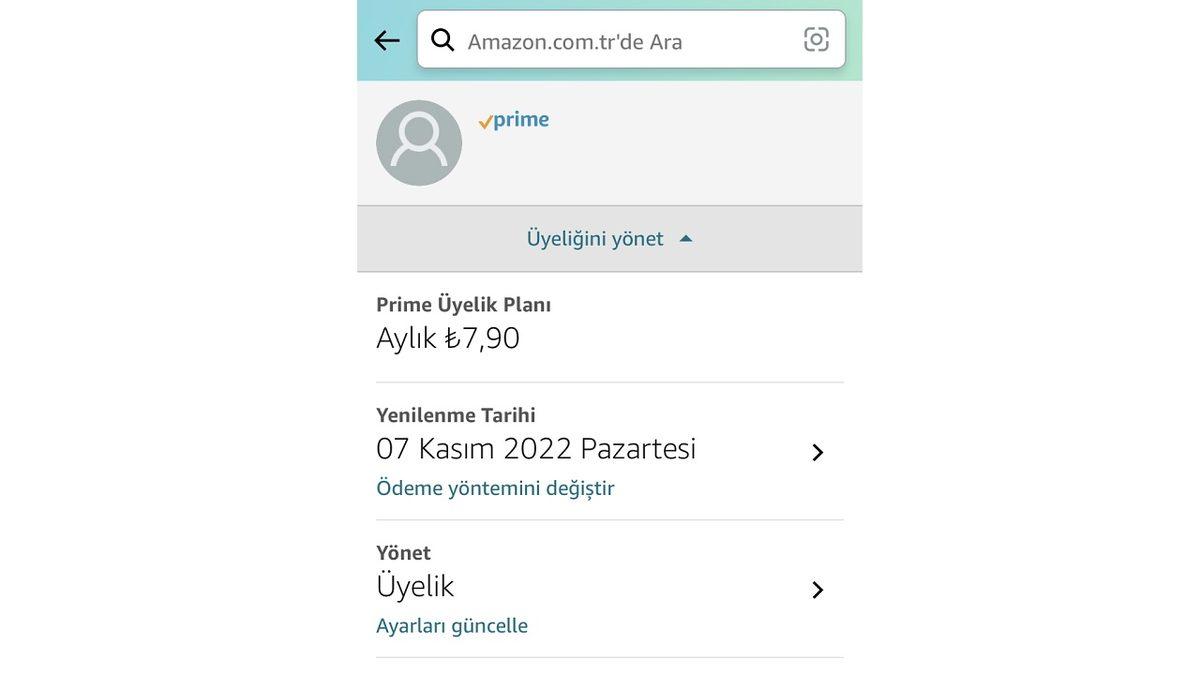Screen dimensions: 1200x675
Task: Open the Üyelik item under Yönet
Action: coord(414,585)
